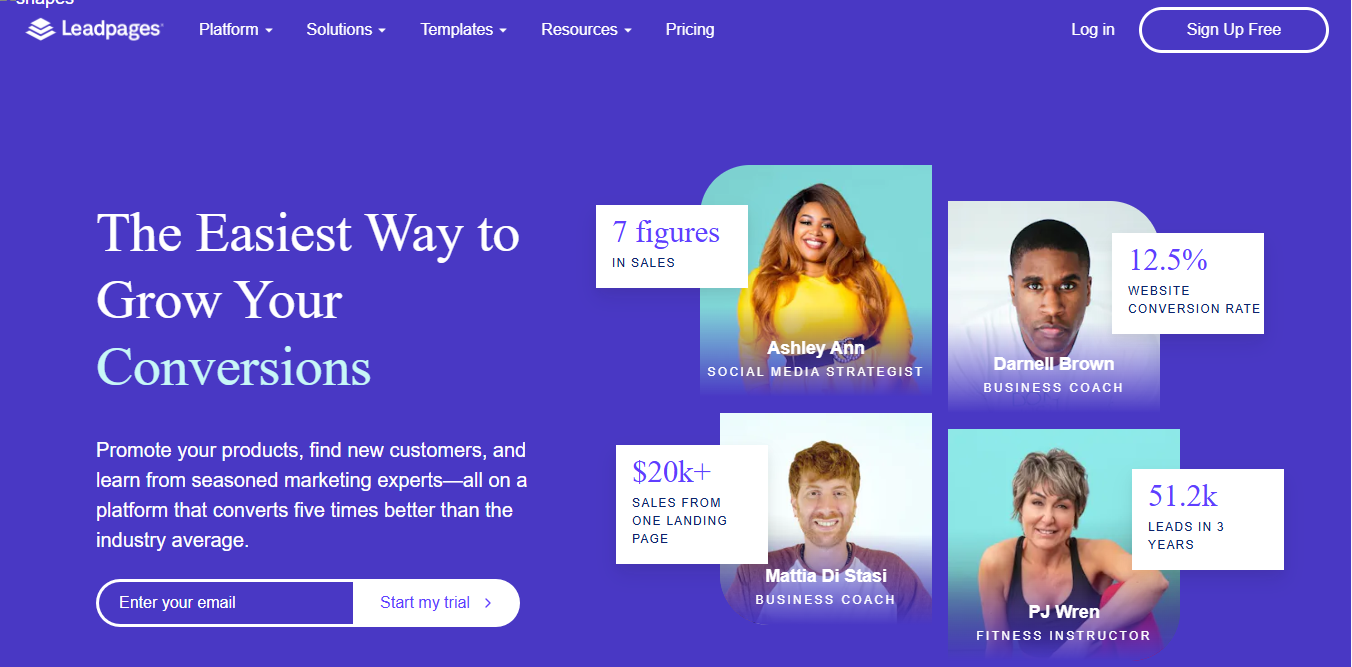The image size is (1352, 667).
Task: Focus the Enter your email field
Action: click(226, 603)
